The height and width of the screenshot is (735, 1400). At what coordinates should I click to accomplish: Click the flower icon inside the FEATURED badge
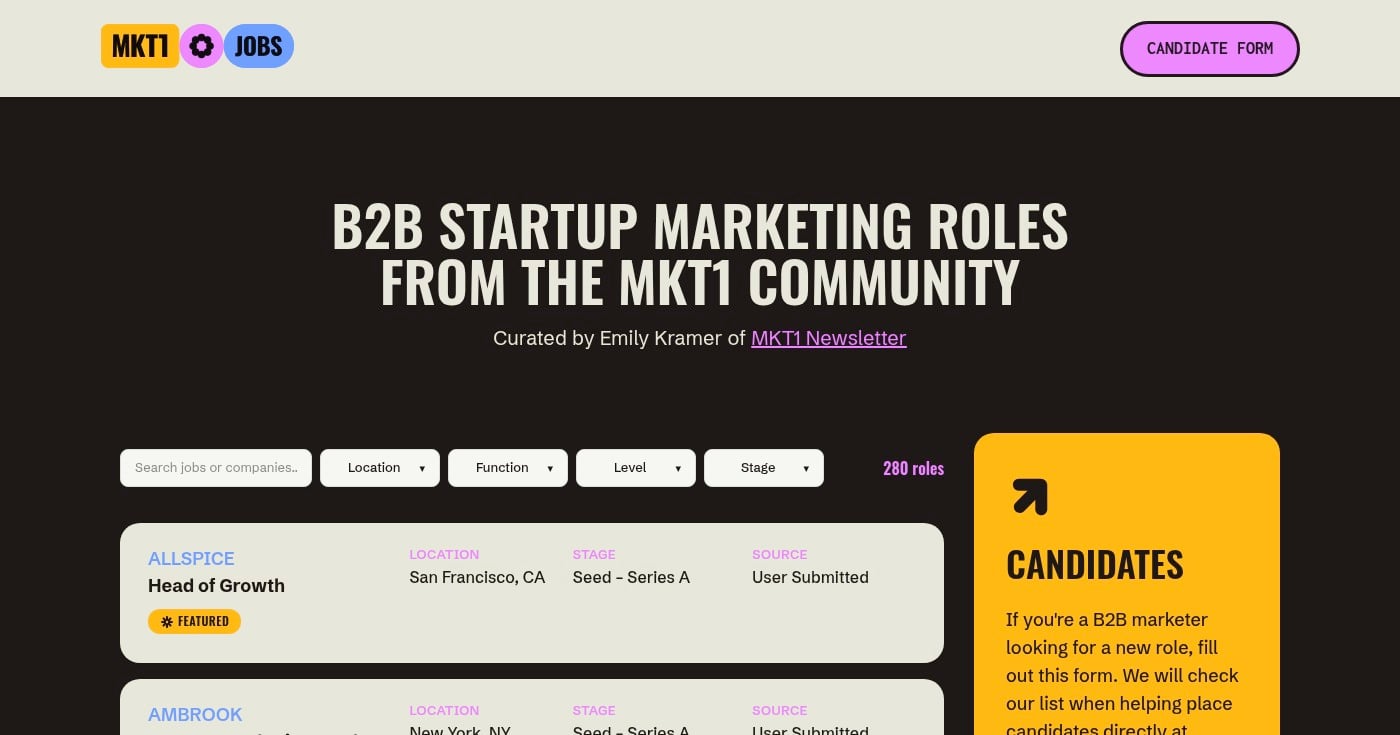166,621
